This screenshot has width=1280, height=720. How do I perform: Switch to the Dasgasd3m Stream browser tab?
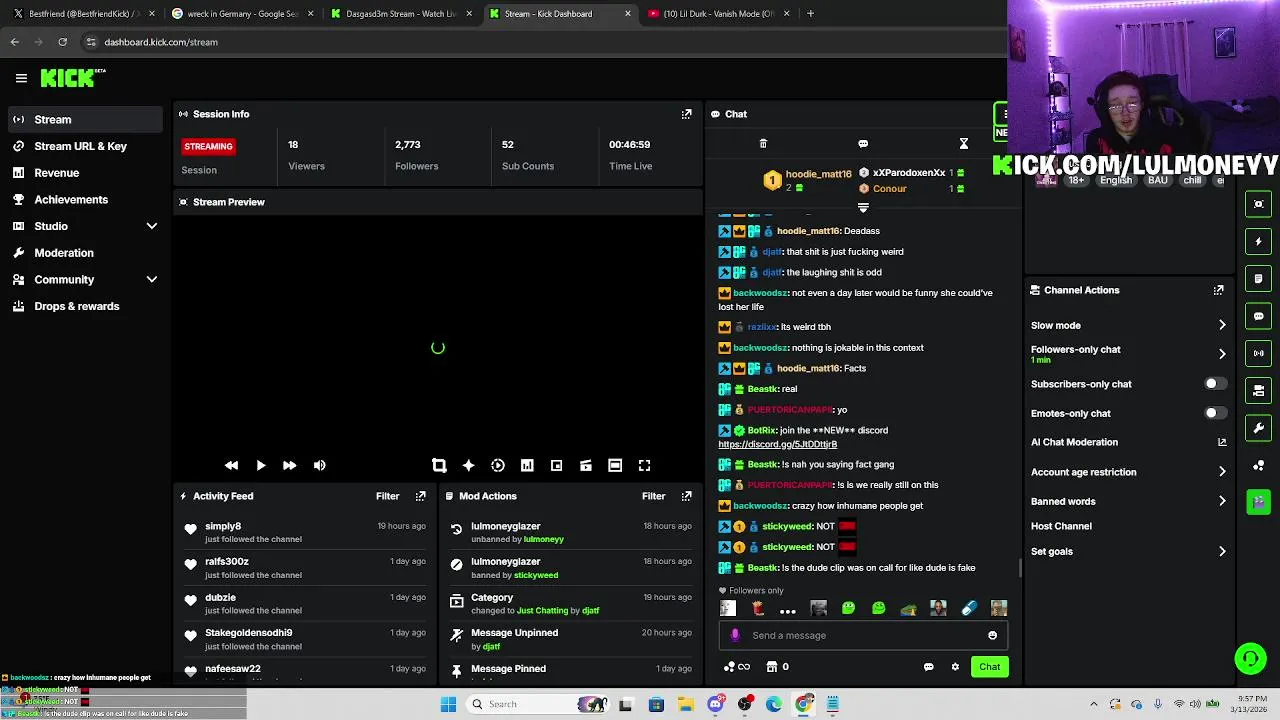[402, 14]
